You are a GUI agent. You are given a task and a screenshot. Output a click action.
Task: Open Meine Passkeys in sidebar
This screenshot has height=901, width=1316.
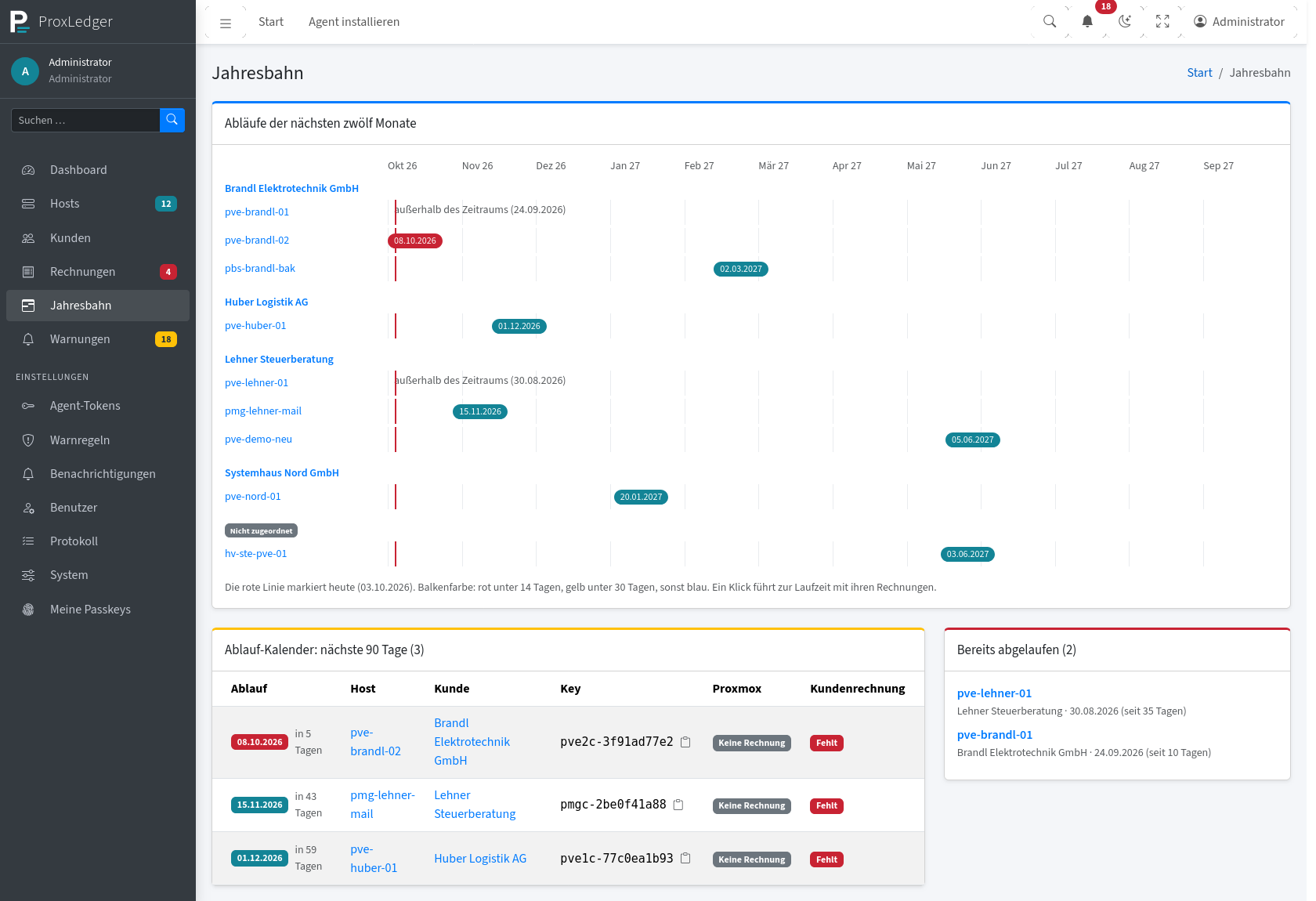98,610
